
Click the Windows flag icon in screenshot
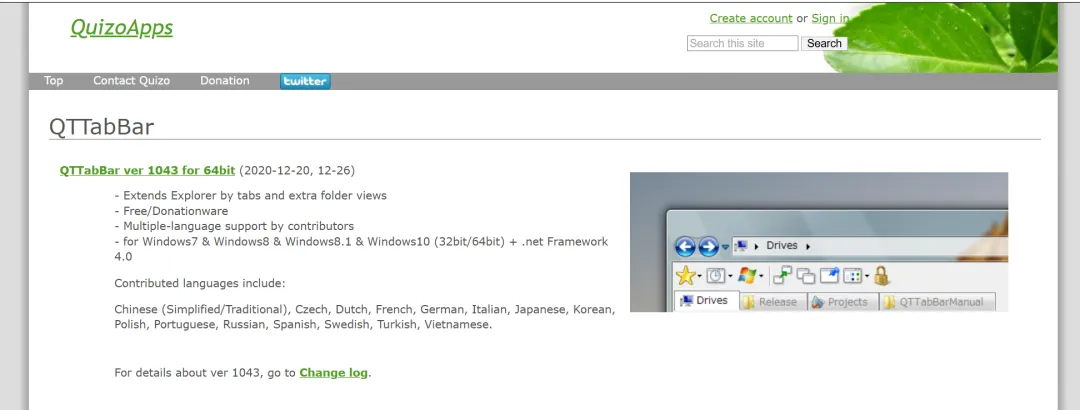(747, 276)
